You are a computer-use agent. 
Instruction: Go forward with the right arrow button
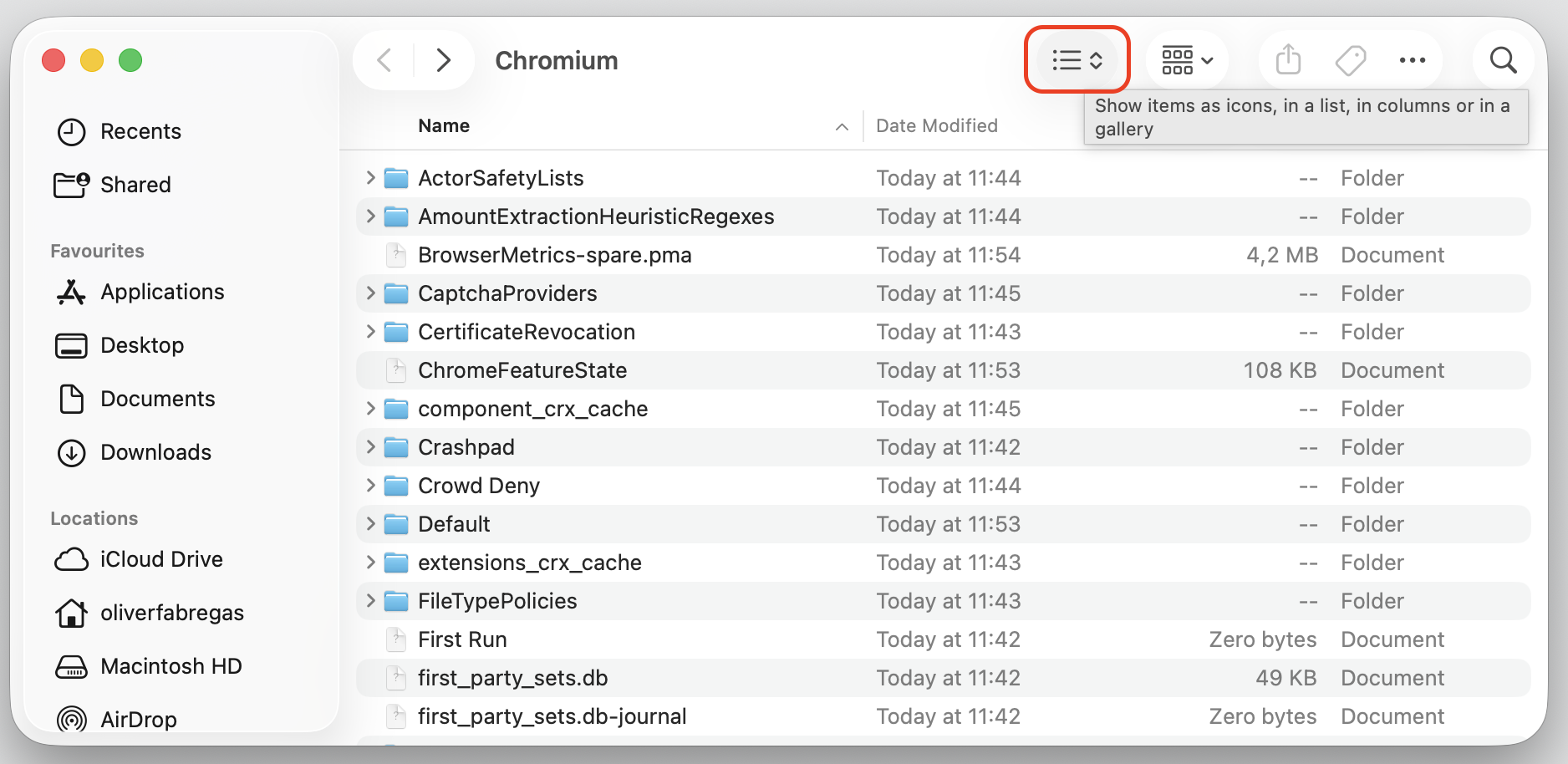[x=444, y=60]
